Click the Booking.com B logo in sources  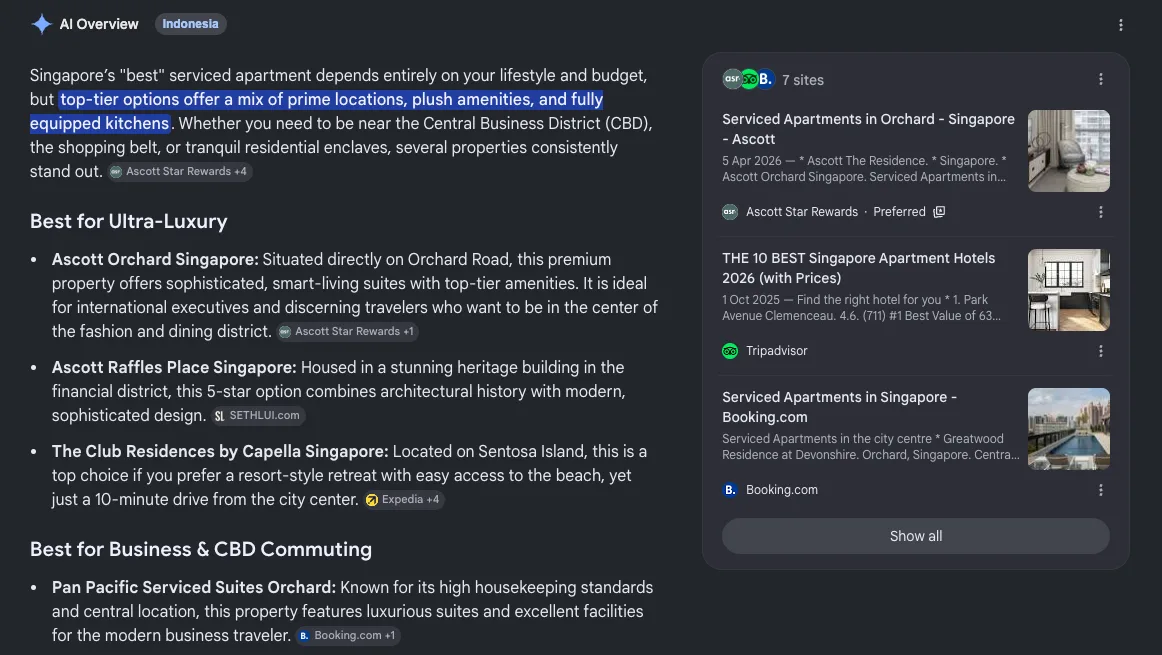(730, 490)
